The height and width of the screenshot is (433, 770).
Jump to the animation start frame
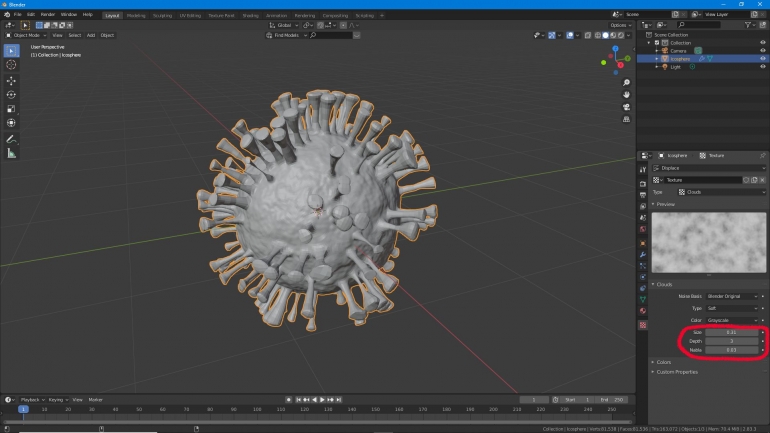click(298, 400)
